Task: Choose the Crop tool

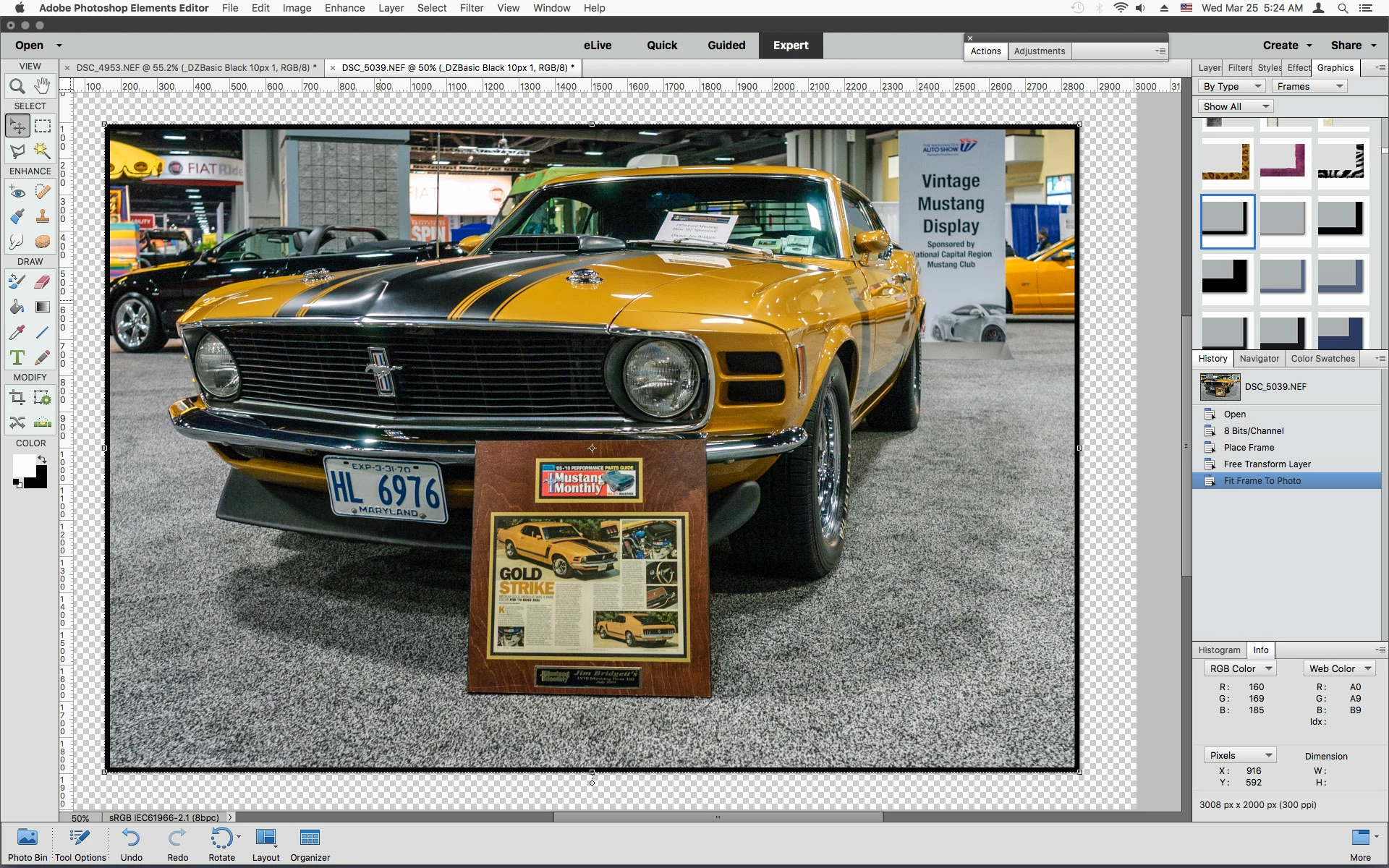Action: [17, 397]
